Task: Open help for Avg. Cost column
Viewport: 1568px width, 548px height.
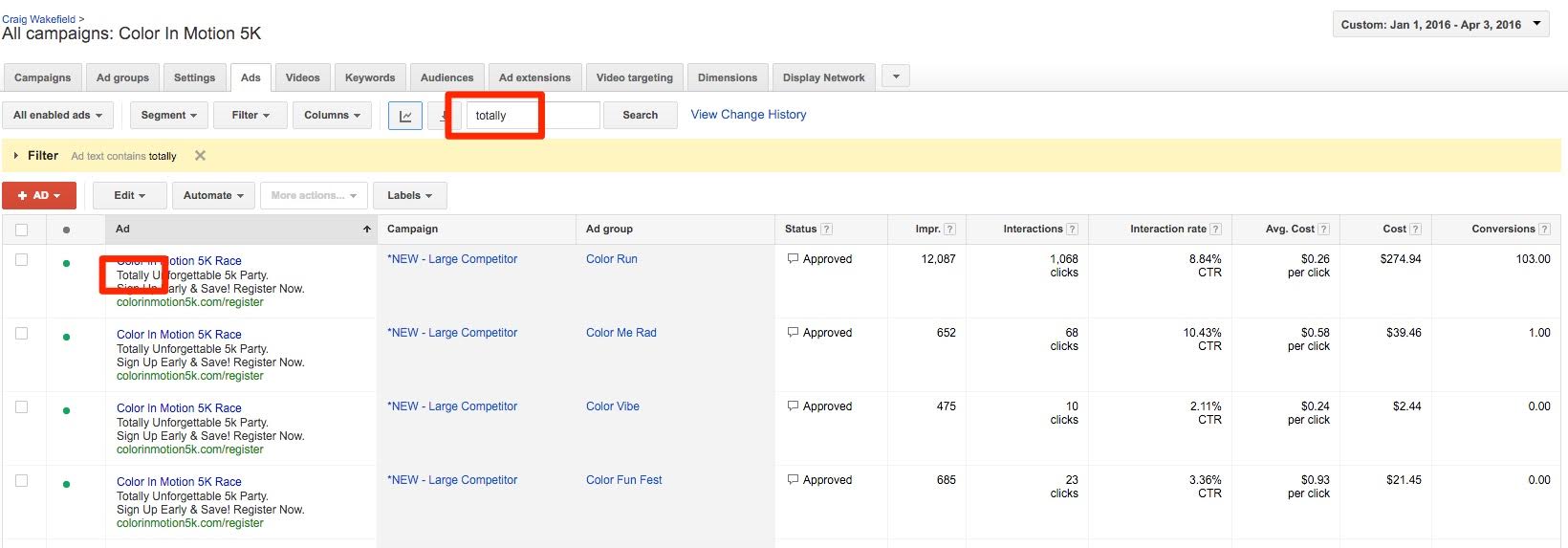Action: [x=1323, y=230]
